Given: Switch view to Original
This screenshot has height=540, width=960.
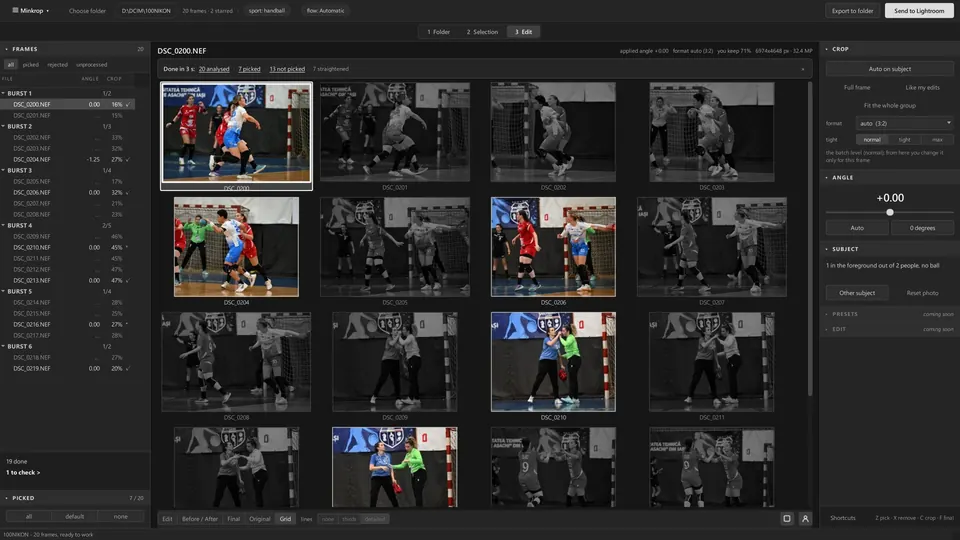Looking at the screenshot, I should coord(260,519).
